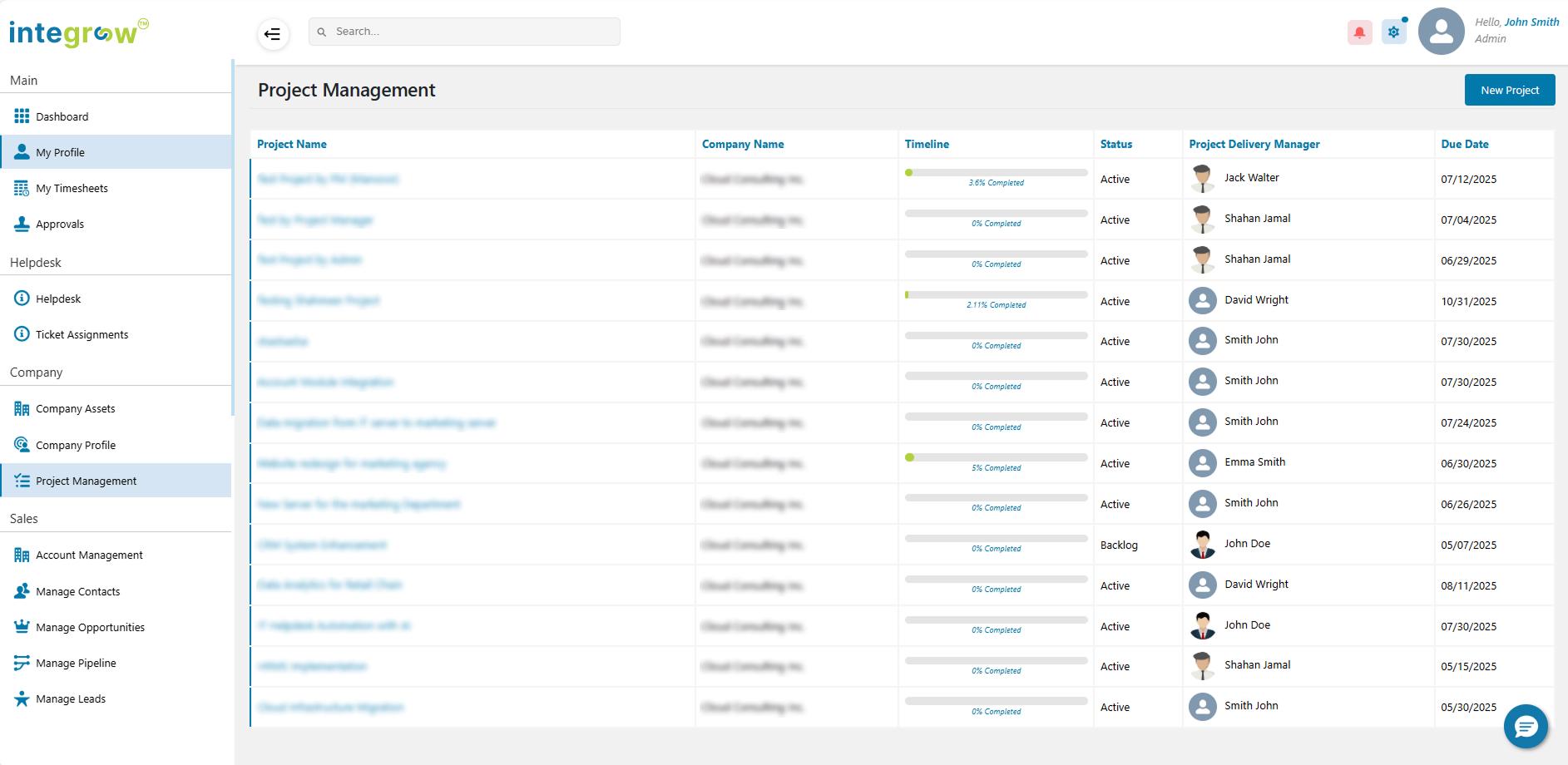Click the Manage Leads star icon
The image size is (1568, 765).
point(22,698)
